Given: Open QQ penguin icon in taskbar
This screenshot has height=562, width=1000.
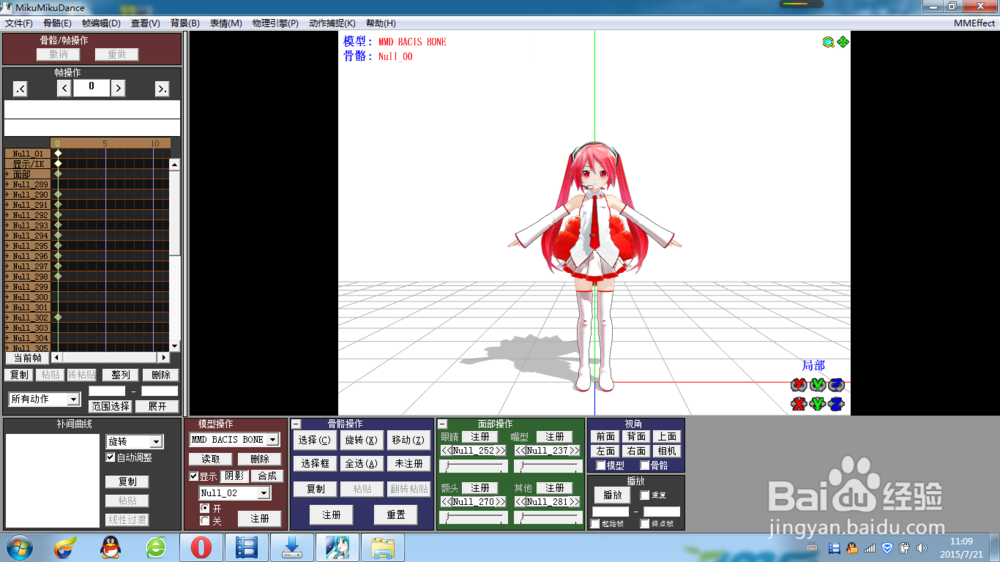Looking at the screenshot, I should click(x=111, y=548).
